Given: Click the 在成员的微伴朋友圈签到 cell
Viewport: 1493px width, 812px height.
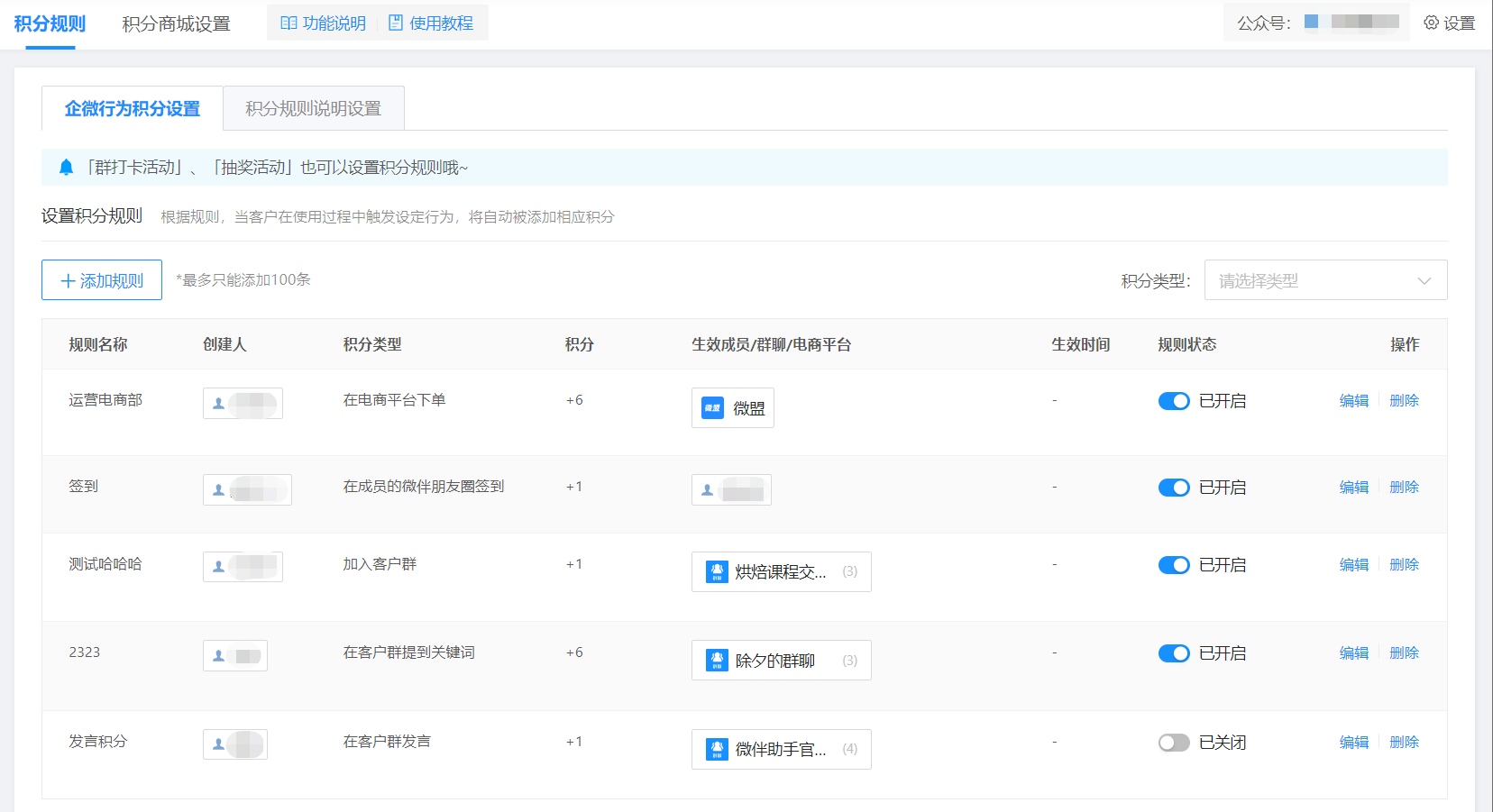Looking at the screenshot, I should coord(424,487).
